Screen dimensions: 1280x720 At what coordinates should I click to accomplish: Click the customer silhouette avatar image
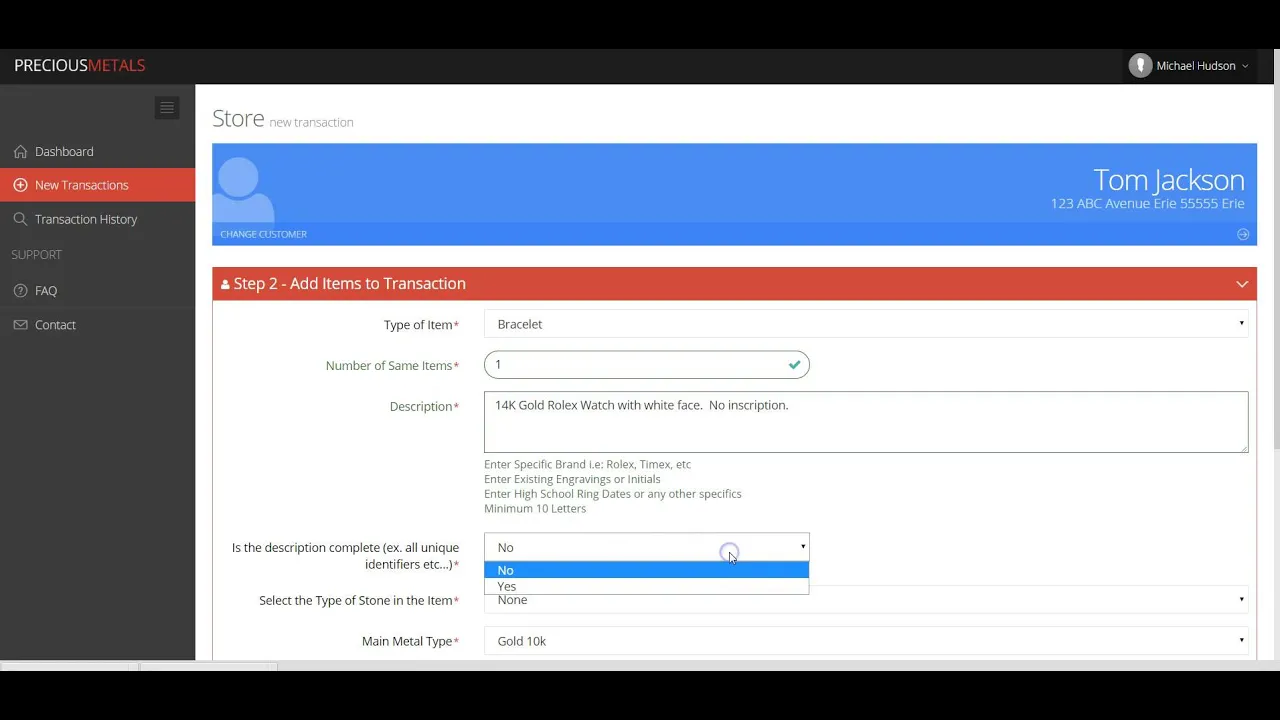[x=244, y=189]
